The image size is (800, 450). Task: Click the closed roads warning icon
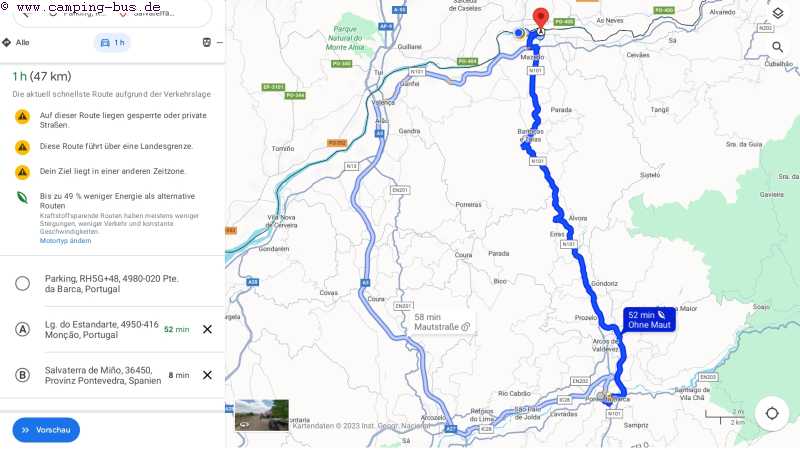(x=22, y=117)
